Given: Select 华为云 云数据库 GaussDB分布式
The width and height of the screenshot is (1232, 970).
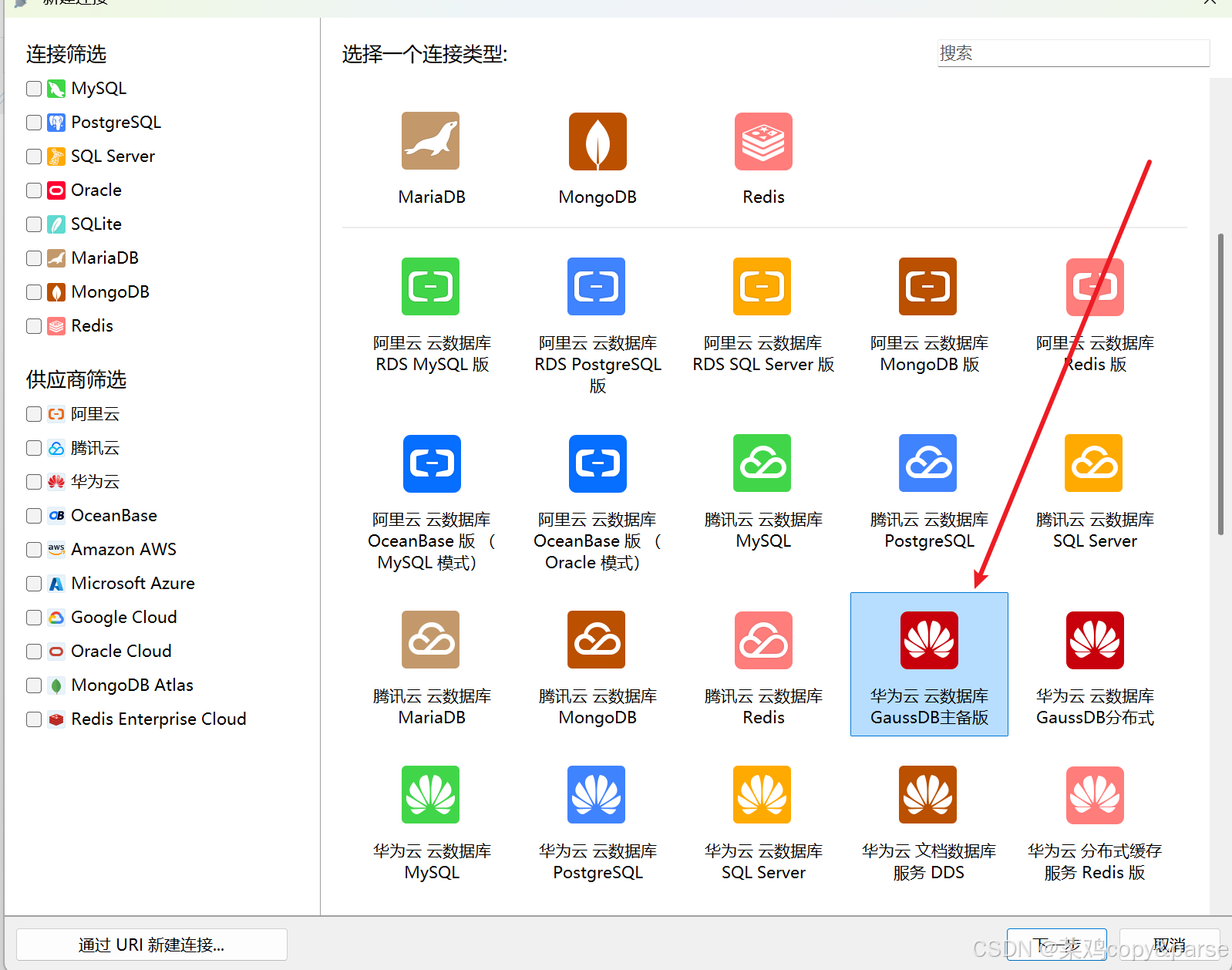Looking at the screenshot, I should point(1095,640).
